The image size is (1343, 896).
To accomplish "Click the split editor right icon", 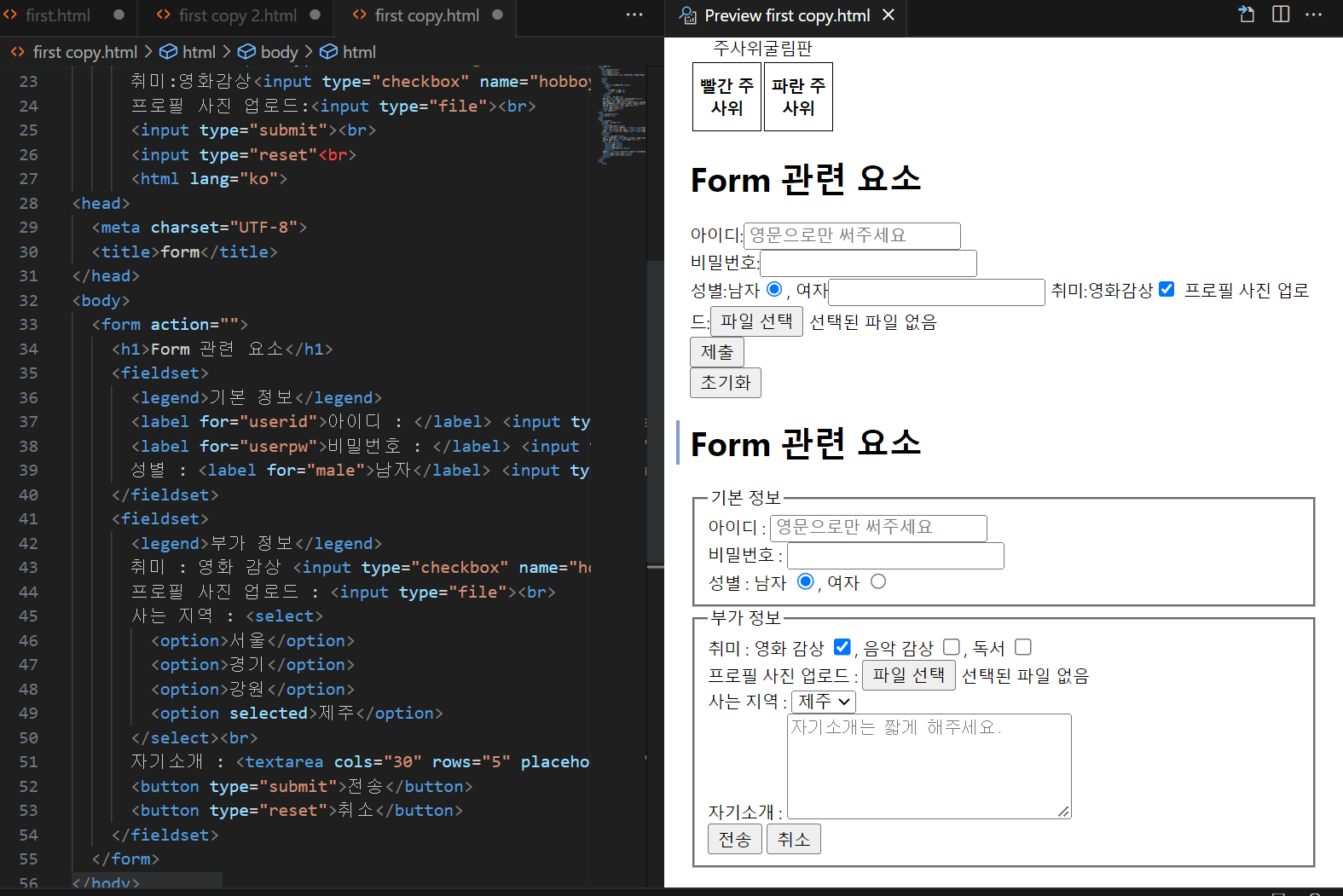I will (x=1281, y=14).
